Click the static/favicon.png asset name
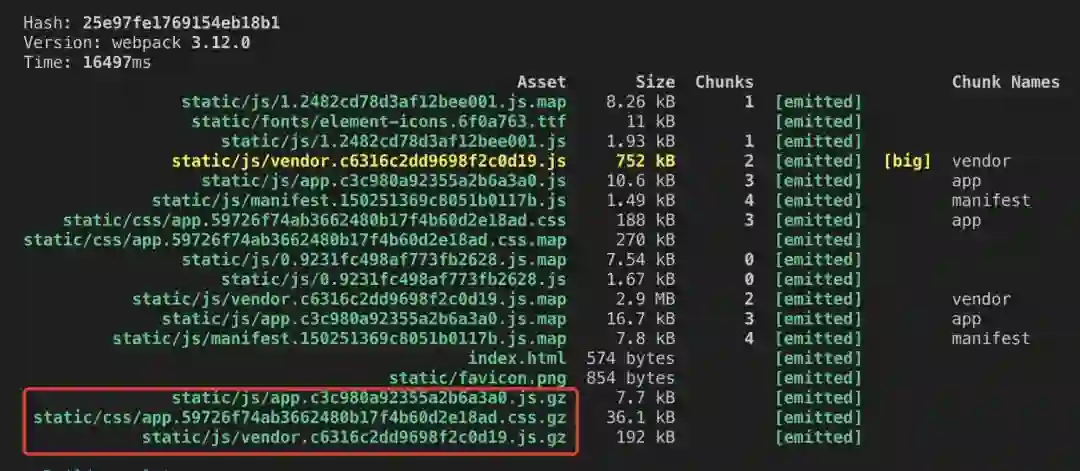Screen dimensions: 1080x471 coord(477,378)
